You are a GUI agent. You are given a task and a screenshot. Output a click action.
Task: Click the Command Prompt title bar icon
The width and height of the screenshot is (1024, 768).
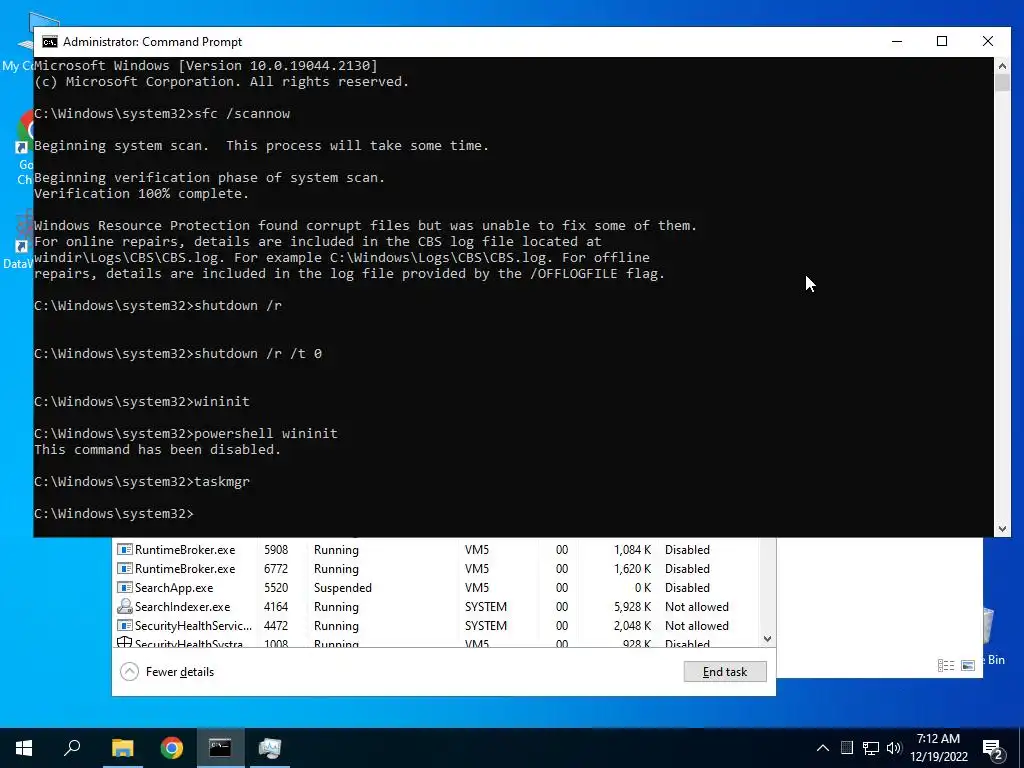50,42
